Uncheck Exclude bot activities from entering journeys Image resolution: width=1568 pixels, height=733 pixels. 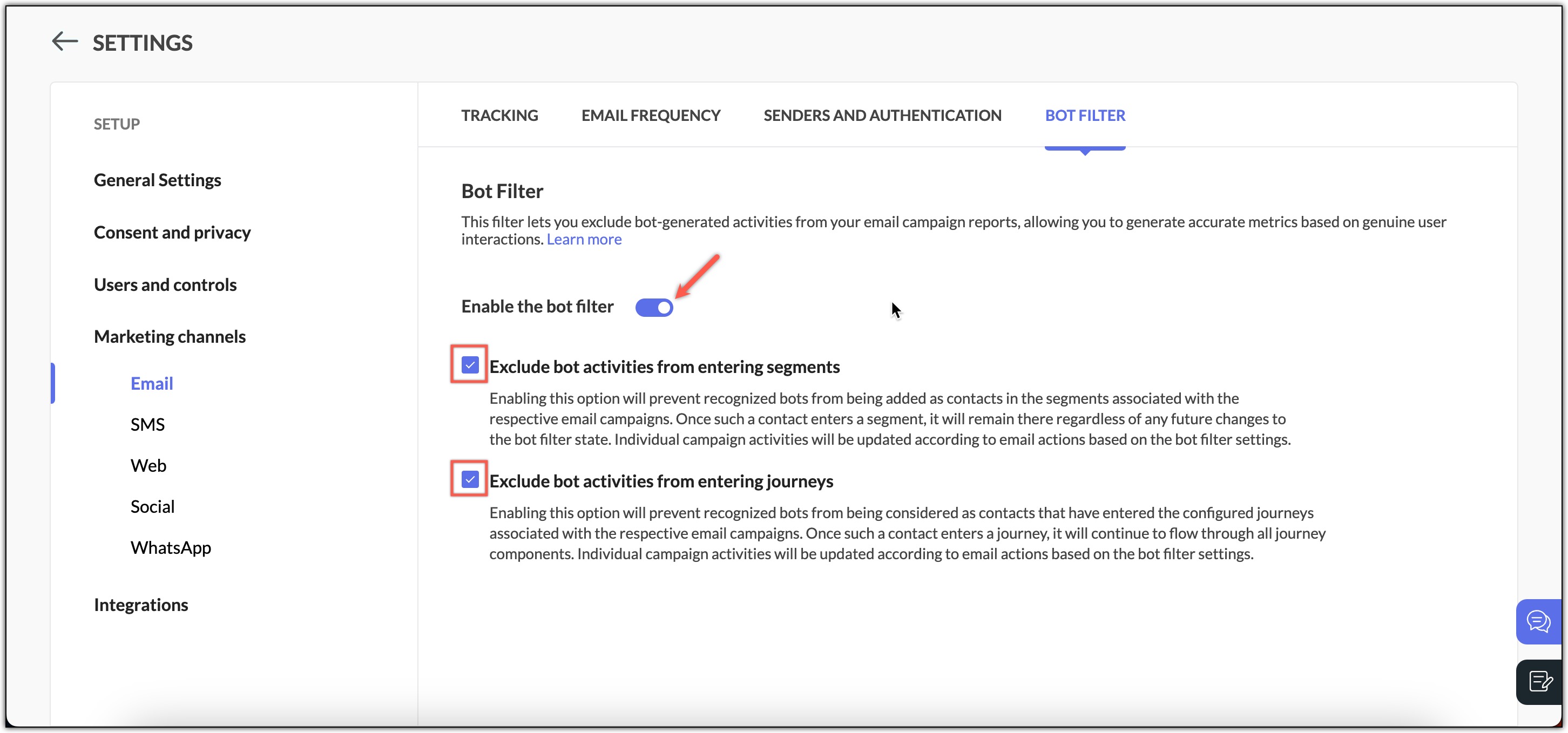coord(470,479)
